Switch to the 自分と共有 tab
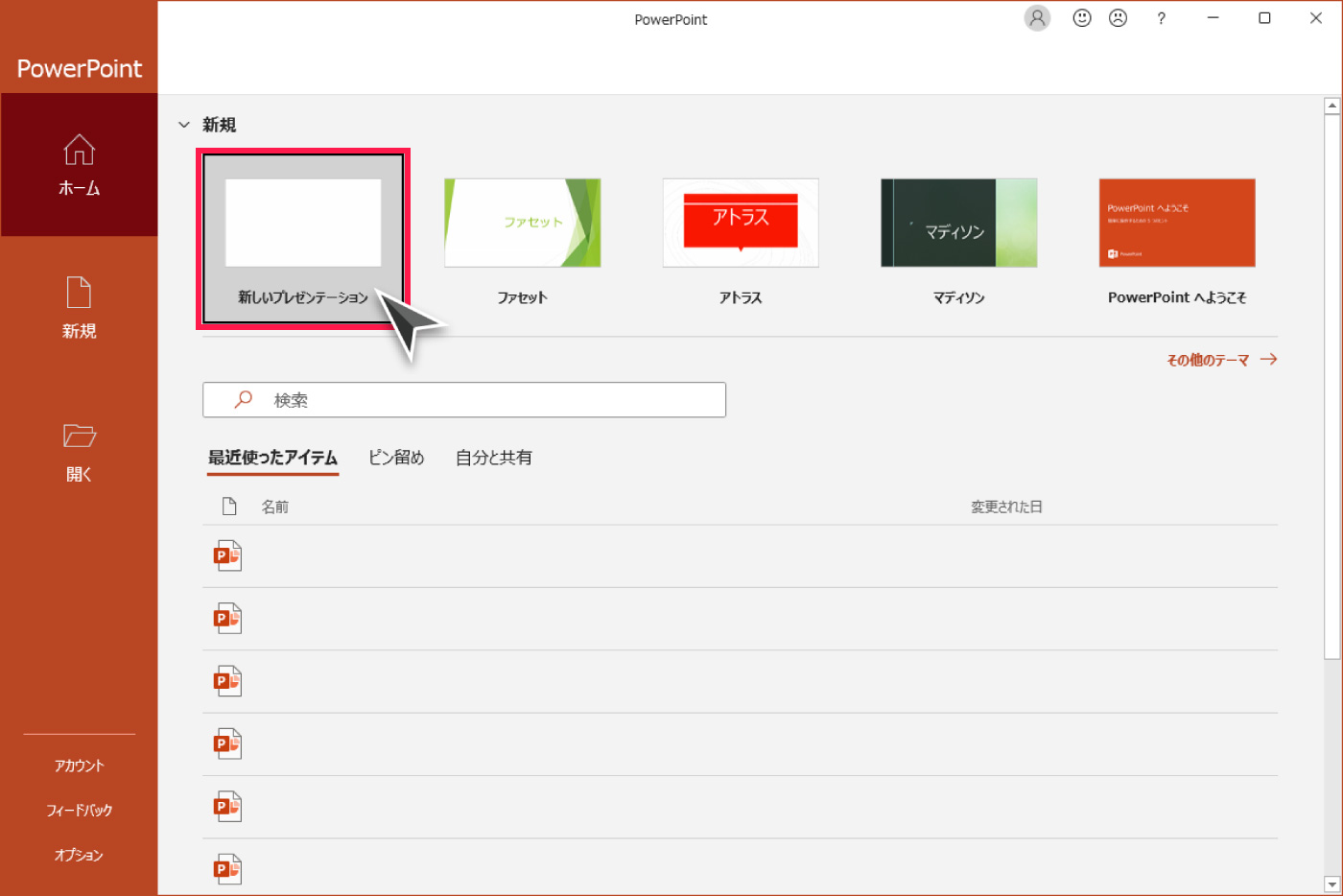 click(x=493, y=458)
